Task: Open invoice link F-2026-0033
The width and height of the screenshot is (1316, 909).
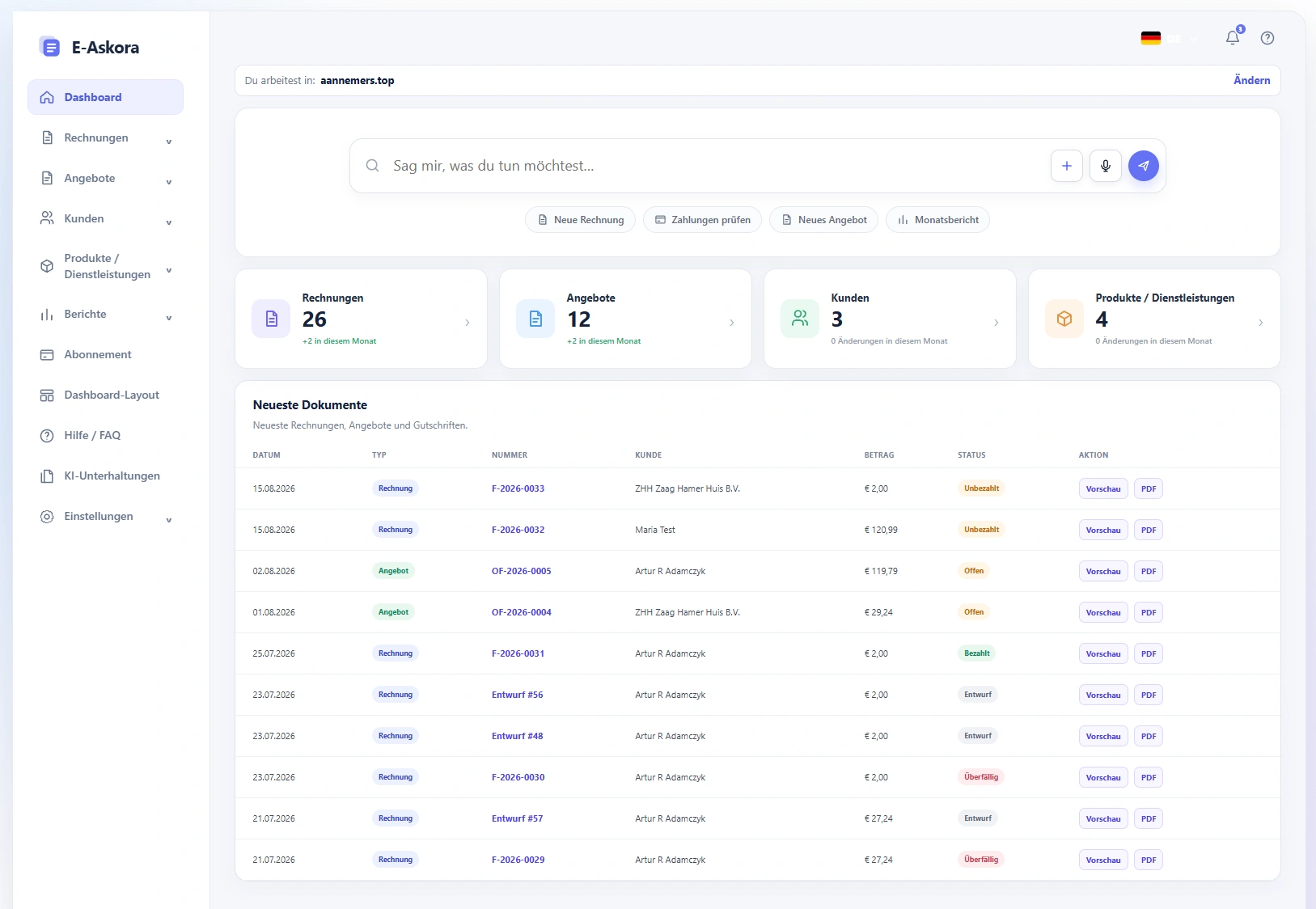Action: tap(518, 488)
